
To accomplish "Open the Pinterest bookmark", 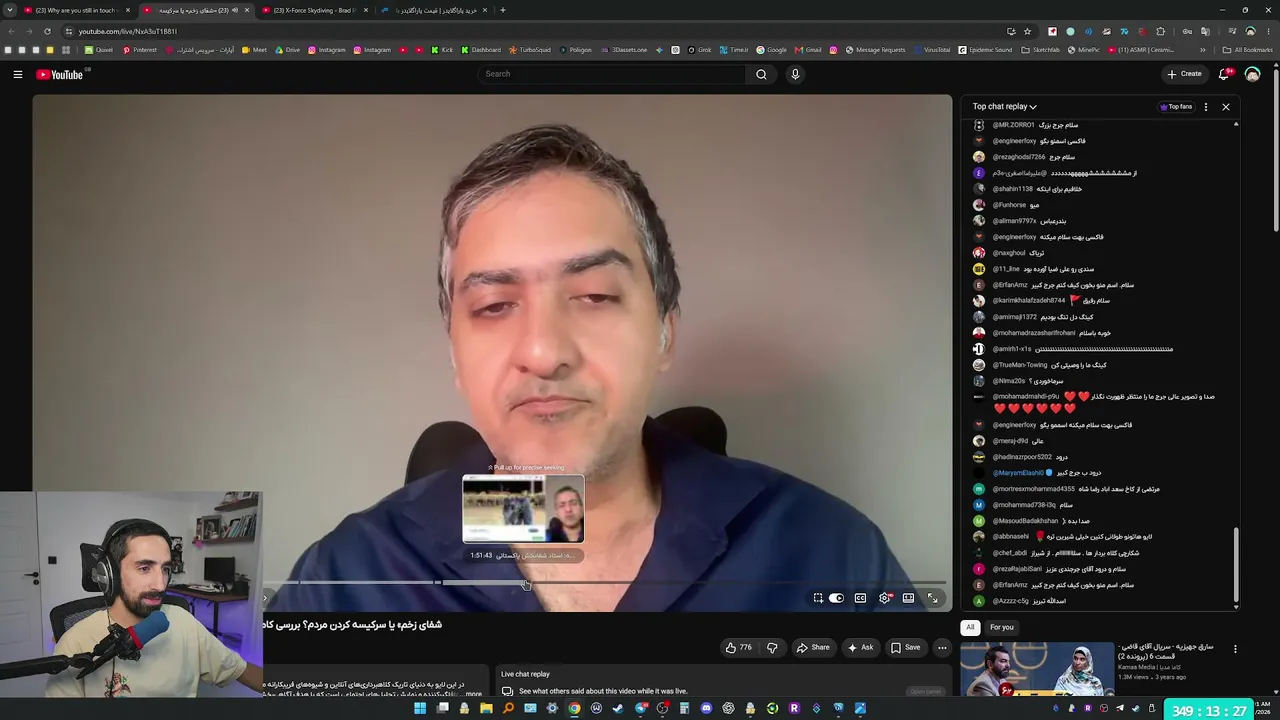I will [x=140, y=50].
